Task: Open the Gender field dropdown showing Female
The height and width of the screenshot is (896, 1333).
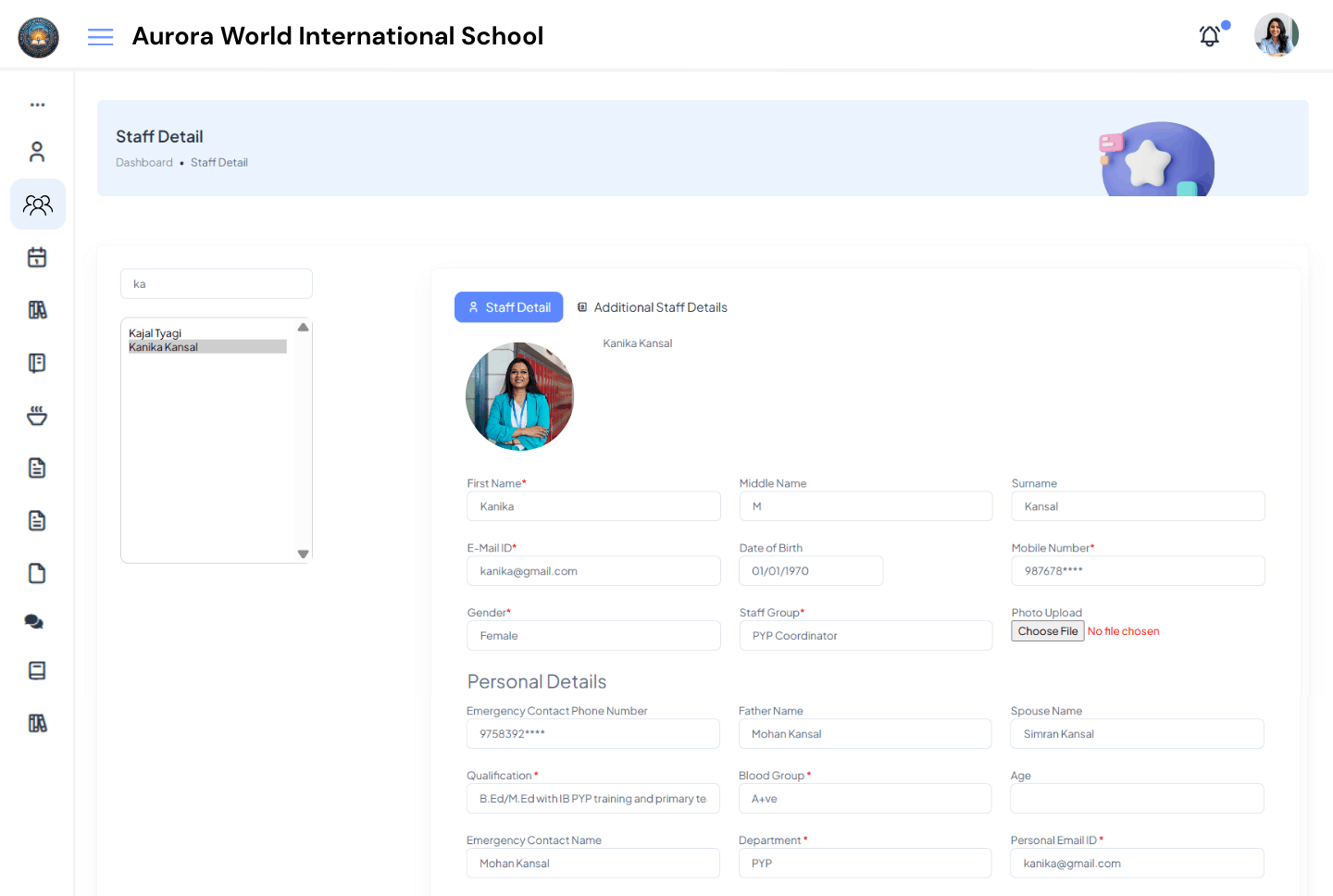Action: tap(593, 635)
